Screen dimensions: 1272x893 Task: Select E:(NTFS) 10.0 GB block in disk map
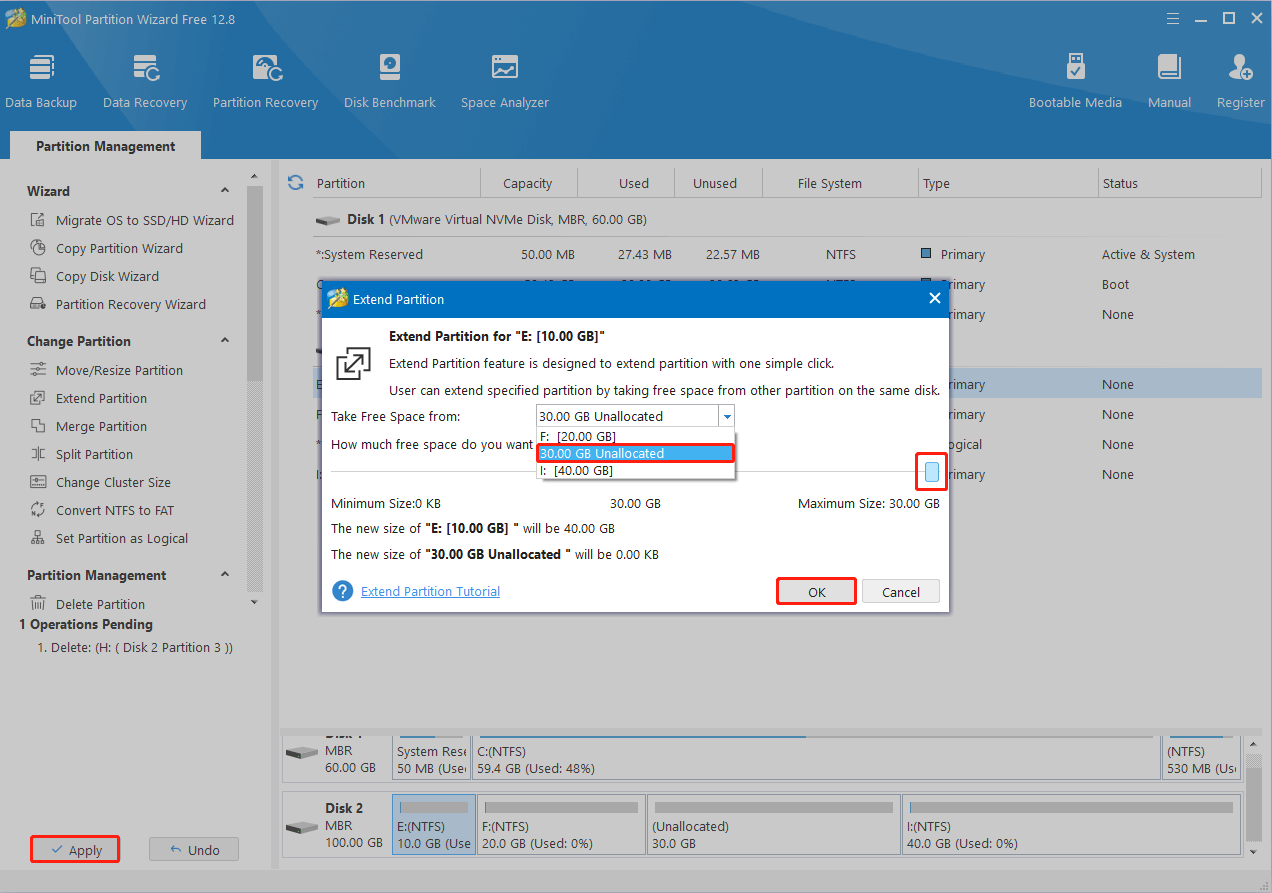[x=434, y=824]
